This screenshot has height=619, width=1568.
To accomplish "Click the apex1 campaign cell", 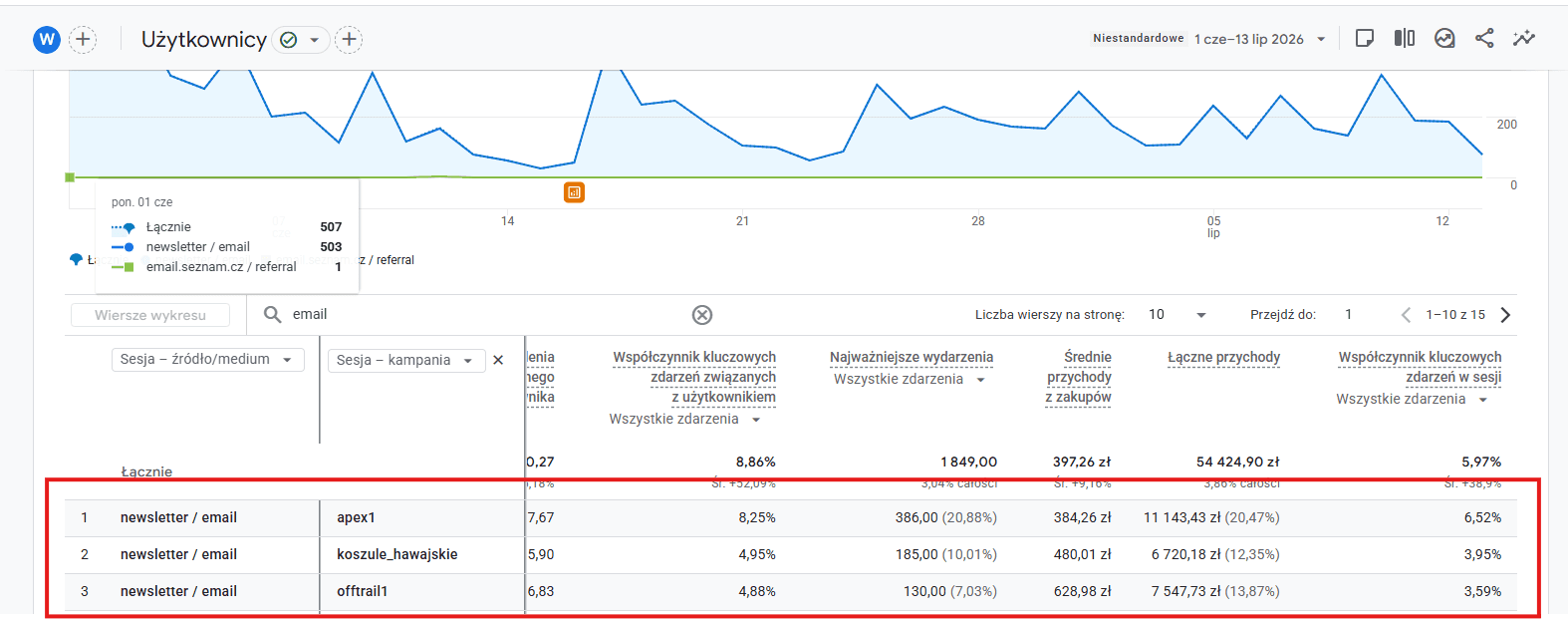I will (356, 517).
